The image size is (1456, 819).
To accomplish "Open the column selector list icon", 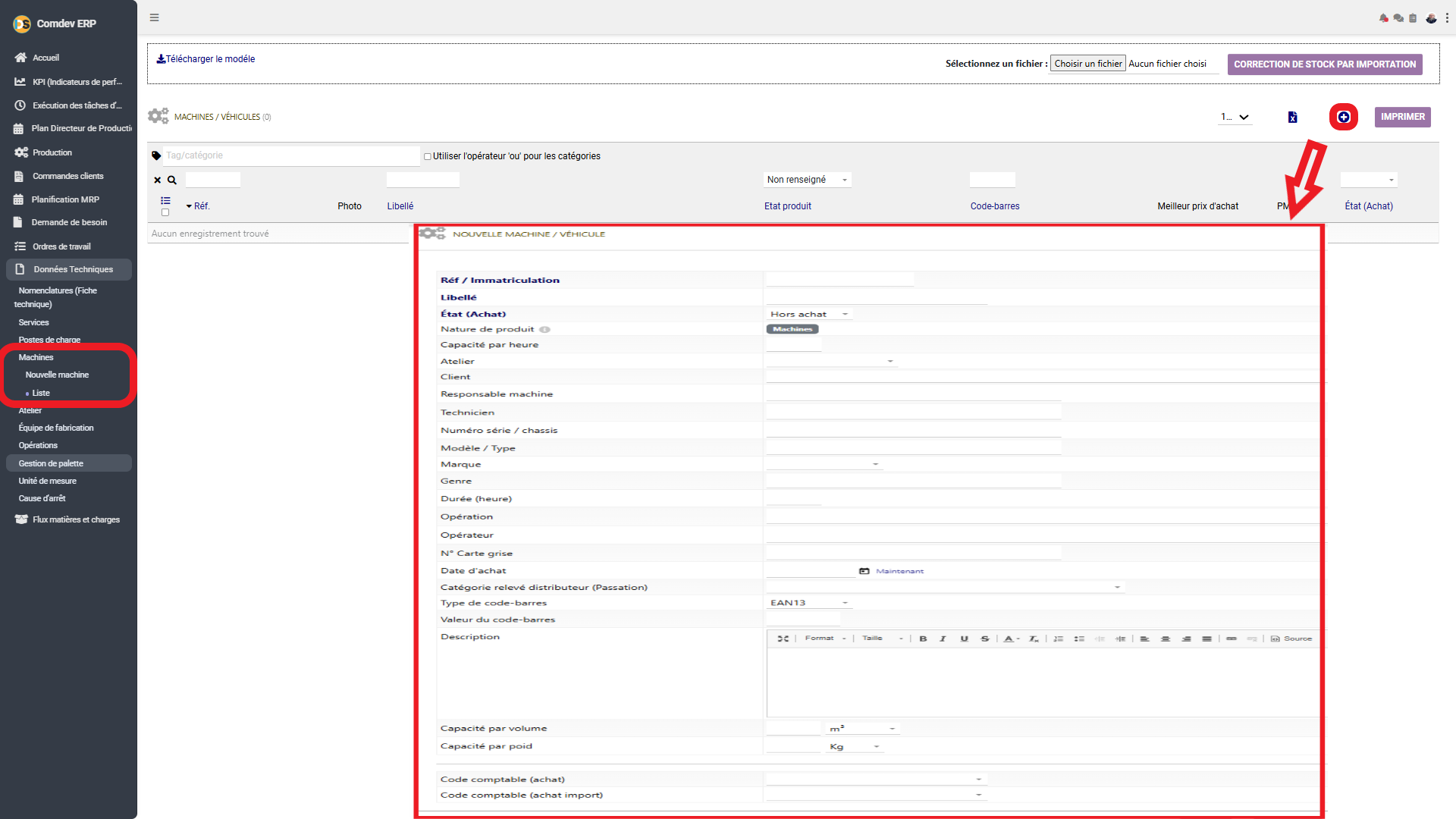I will pos(165,200).
